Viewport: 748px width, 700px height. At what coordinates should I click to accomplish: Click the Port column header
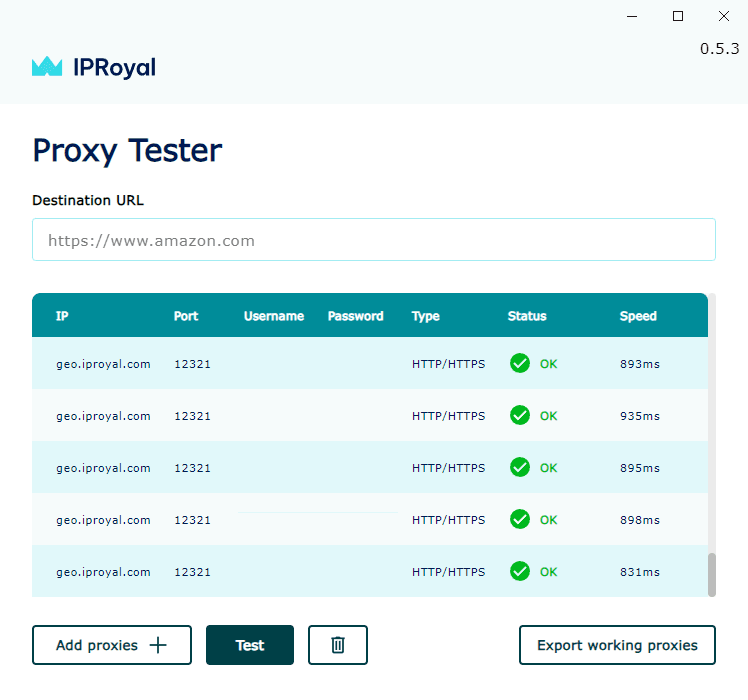(x=186, y=316)
